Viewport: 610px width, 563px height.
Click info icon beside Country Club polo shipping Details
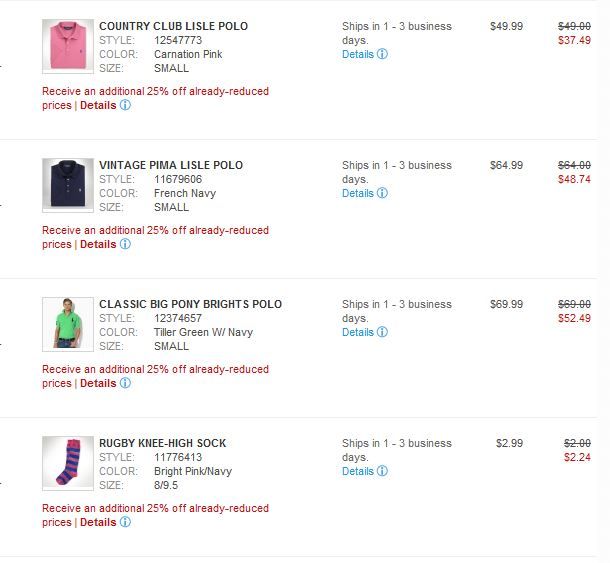(382, 54)
